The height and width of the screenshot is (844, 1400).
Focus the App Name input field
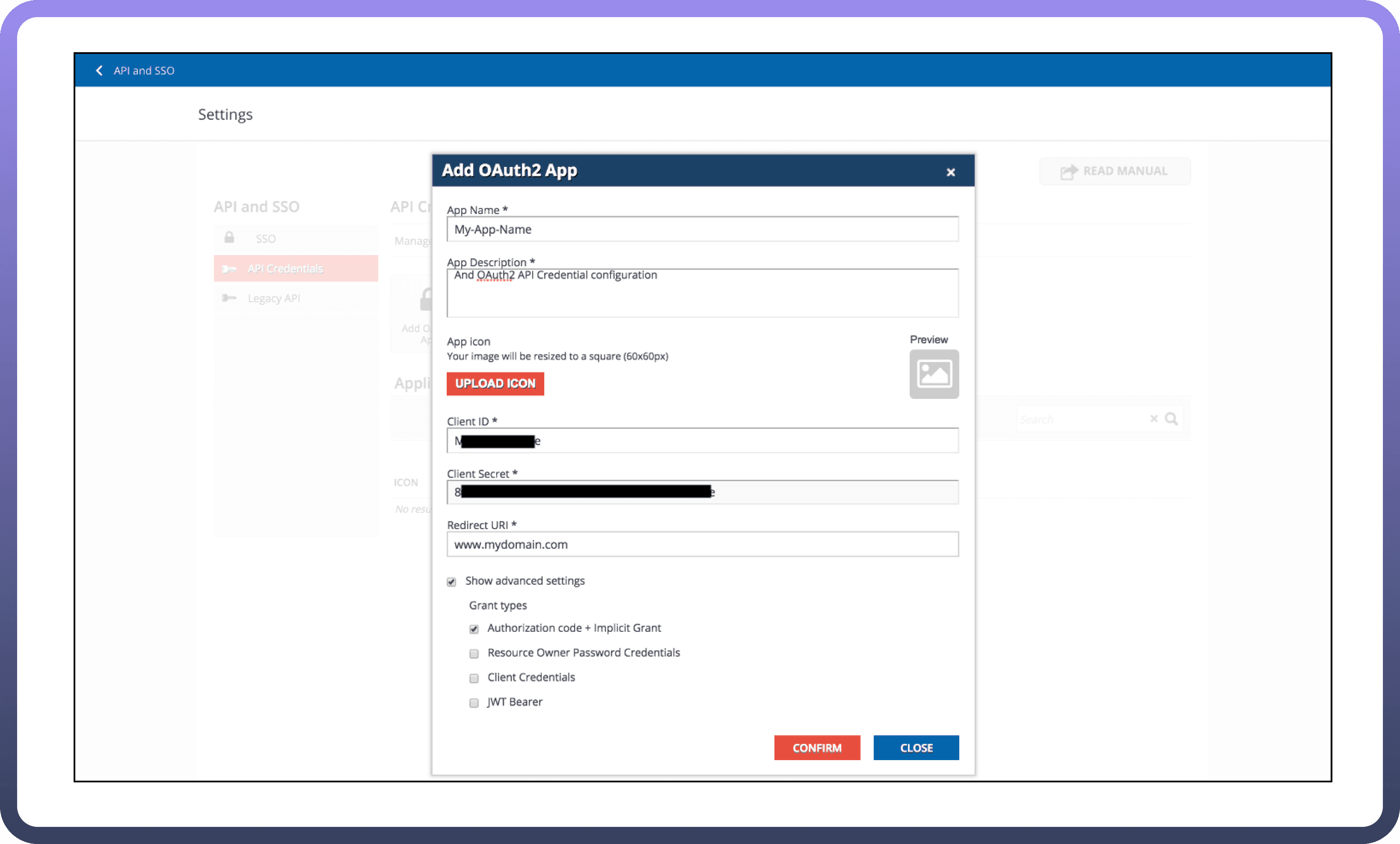tap(702, 229)
